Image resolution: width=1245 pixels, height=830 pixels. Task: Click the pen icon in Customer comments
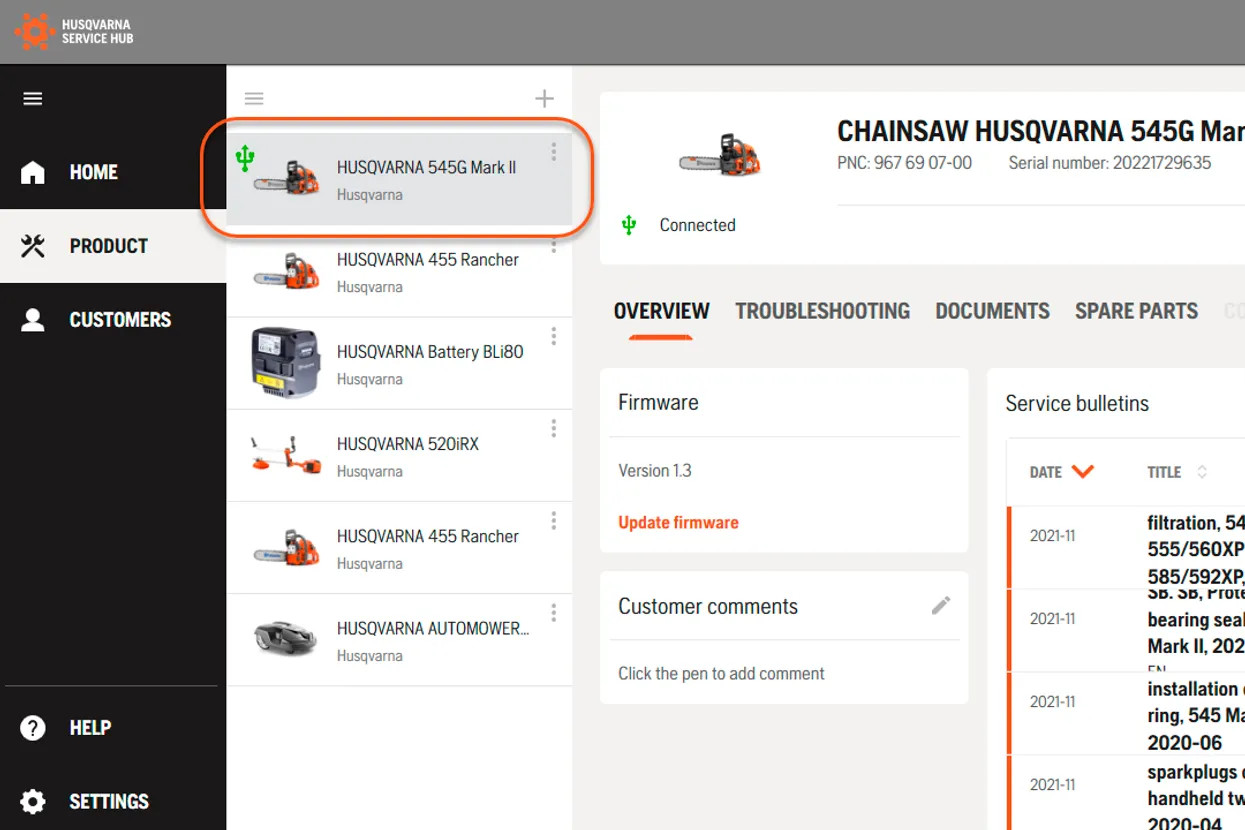pyautogui.click(x=940, y=606)
